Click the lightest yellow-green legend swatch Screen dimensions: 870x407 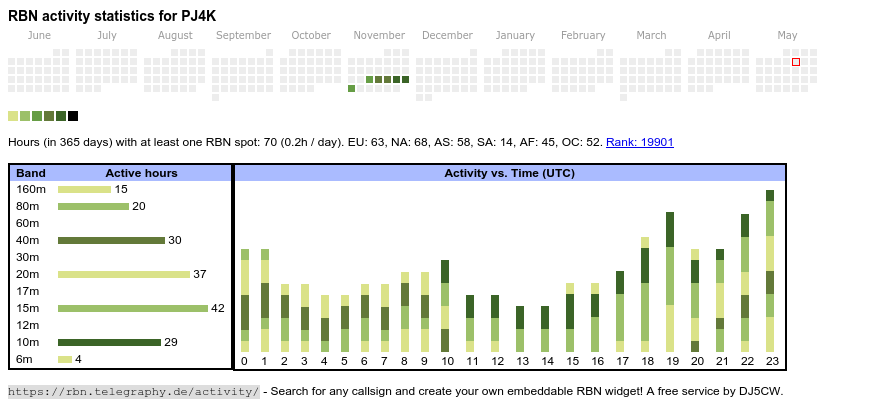tap(13, 116)
